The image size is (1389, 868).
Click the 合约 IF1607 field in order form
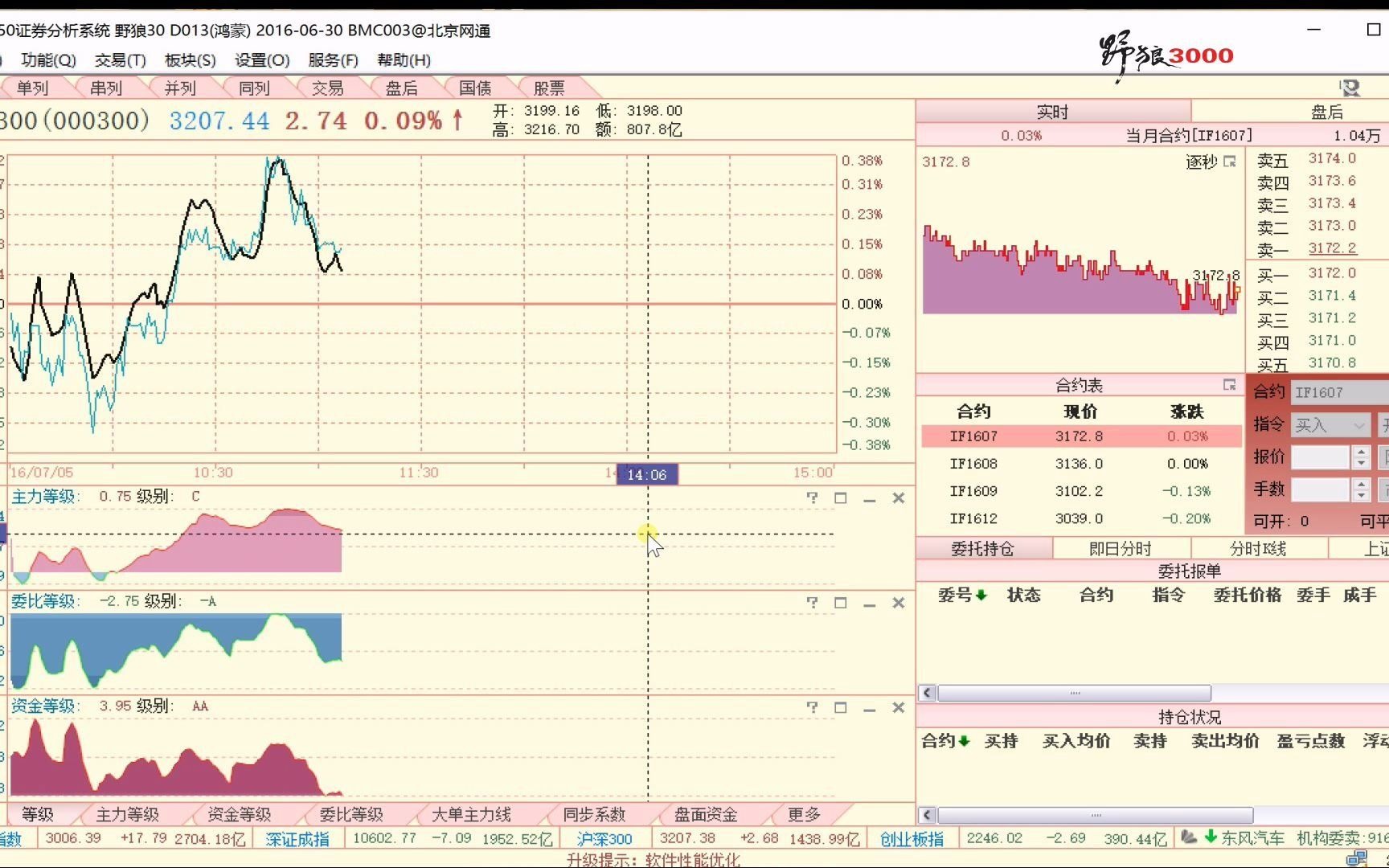click(x=1339, y=392)
